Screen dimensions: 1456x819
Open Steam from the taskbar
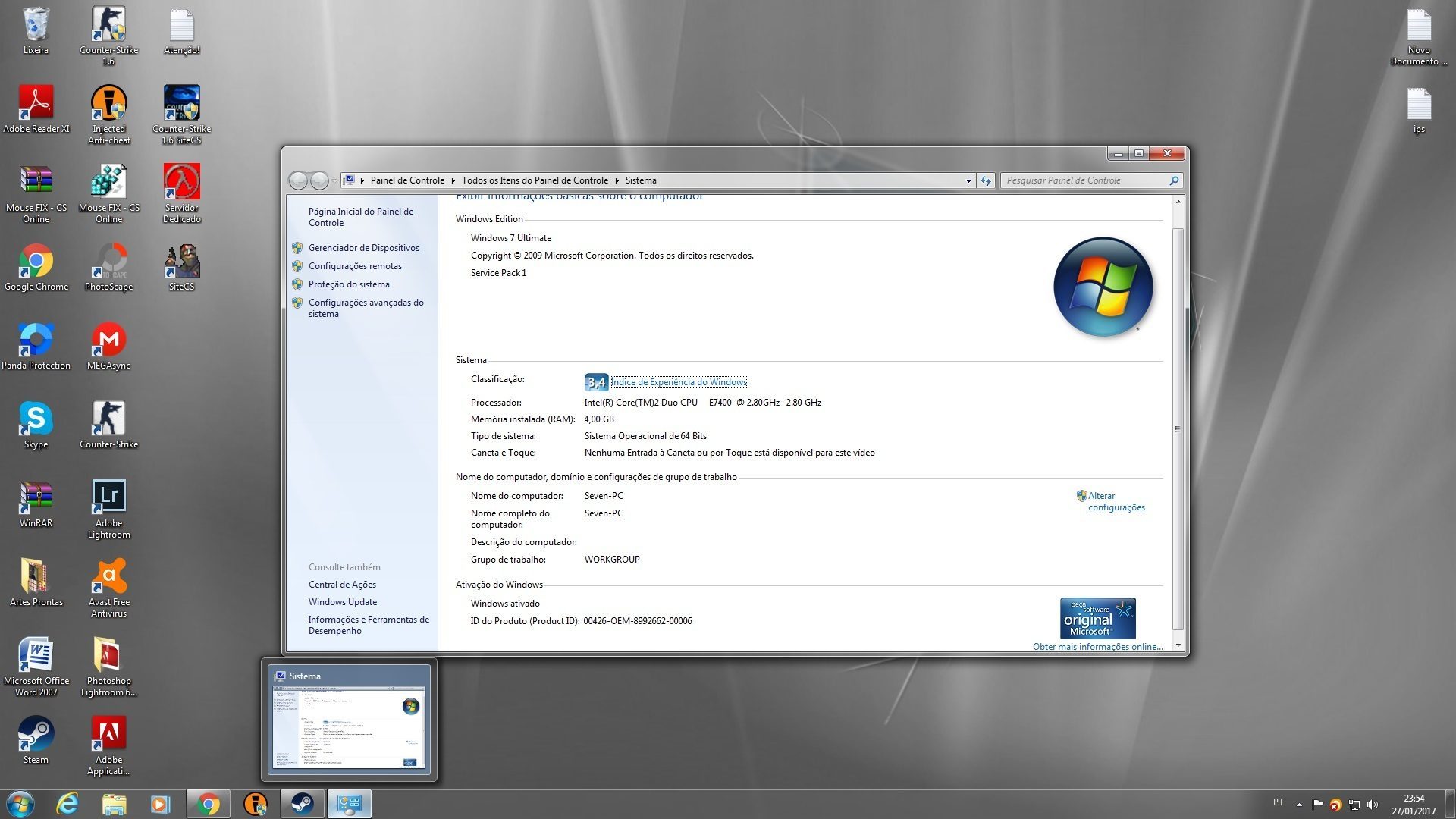303,804
